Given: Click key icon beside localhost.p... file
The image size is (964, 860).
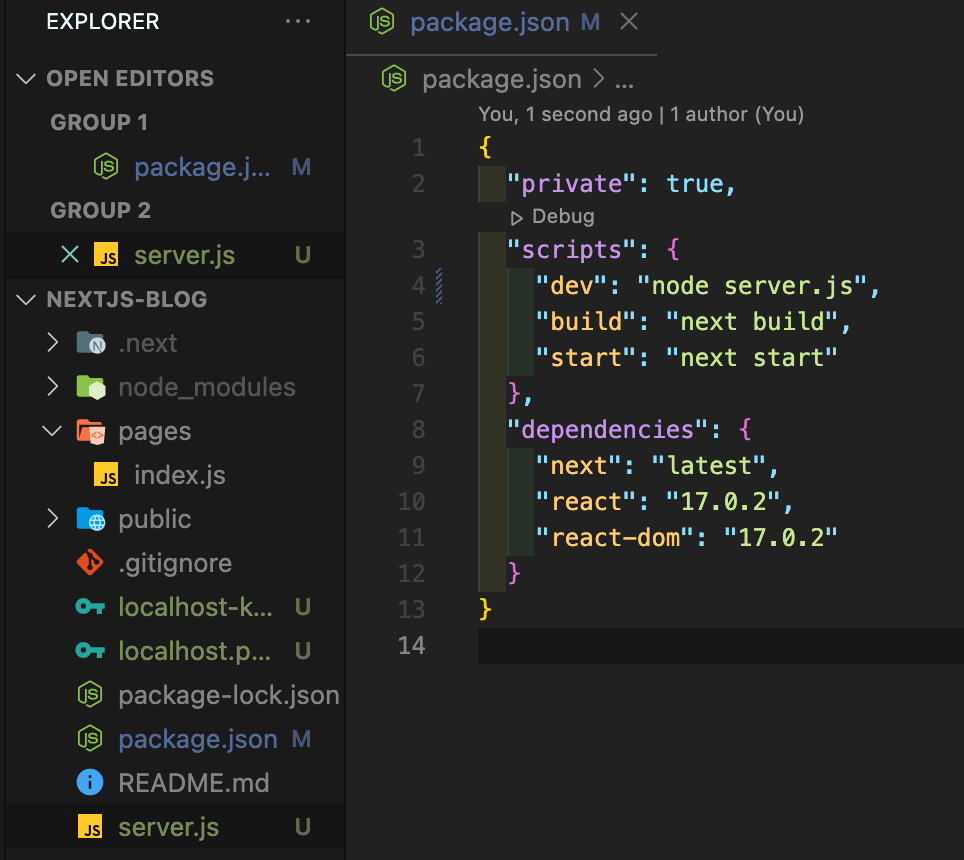Looking at the screenshot, I should 90,651.
